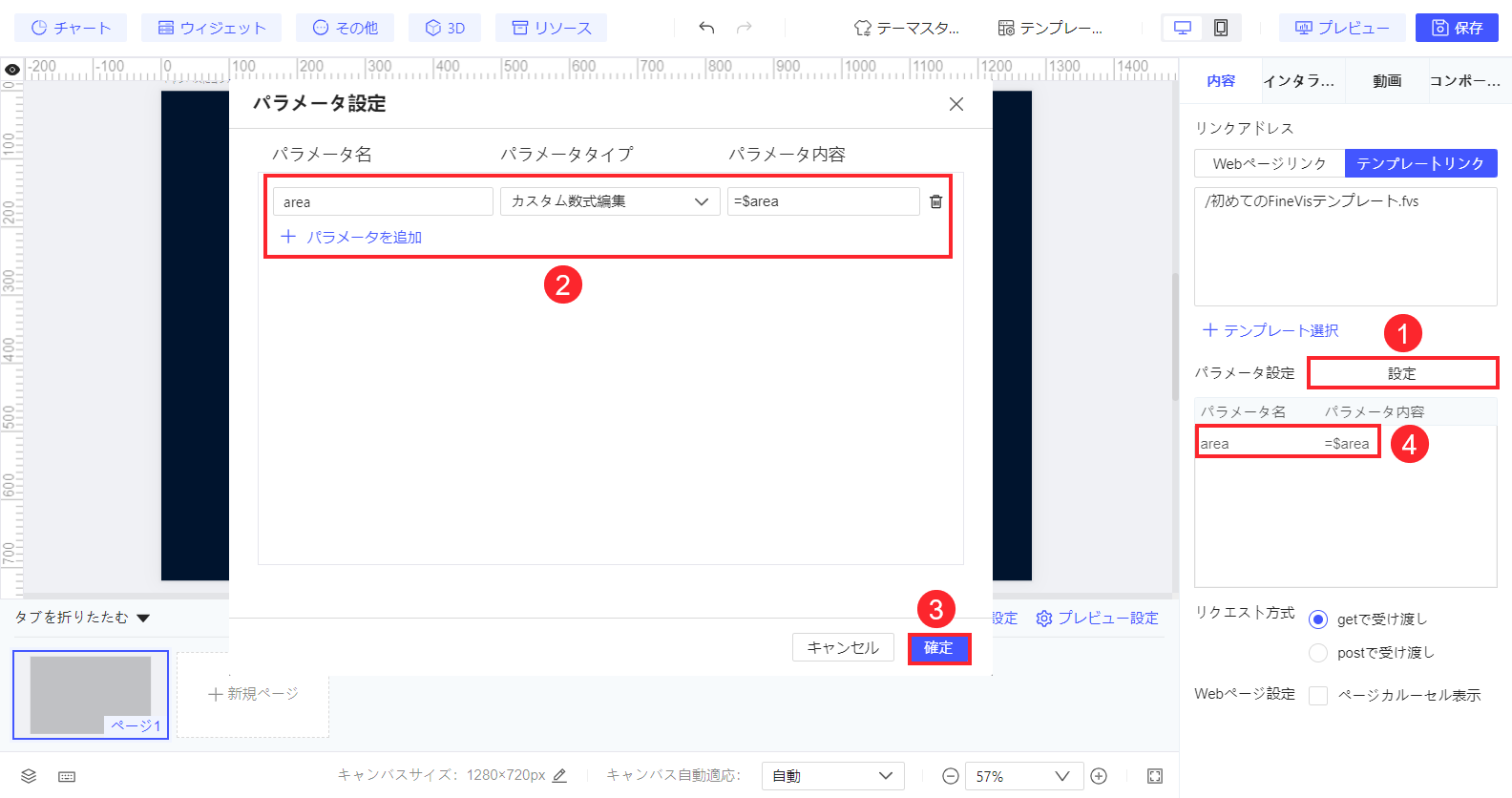The image size is (1512, 798).
Task: Confirm with the 確定 button
Action: tap(938, 648)
